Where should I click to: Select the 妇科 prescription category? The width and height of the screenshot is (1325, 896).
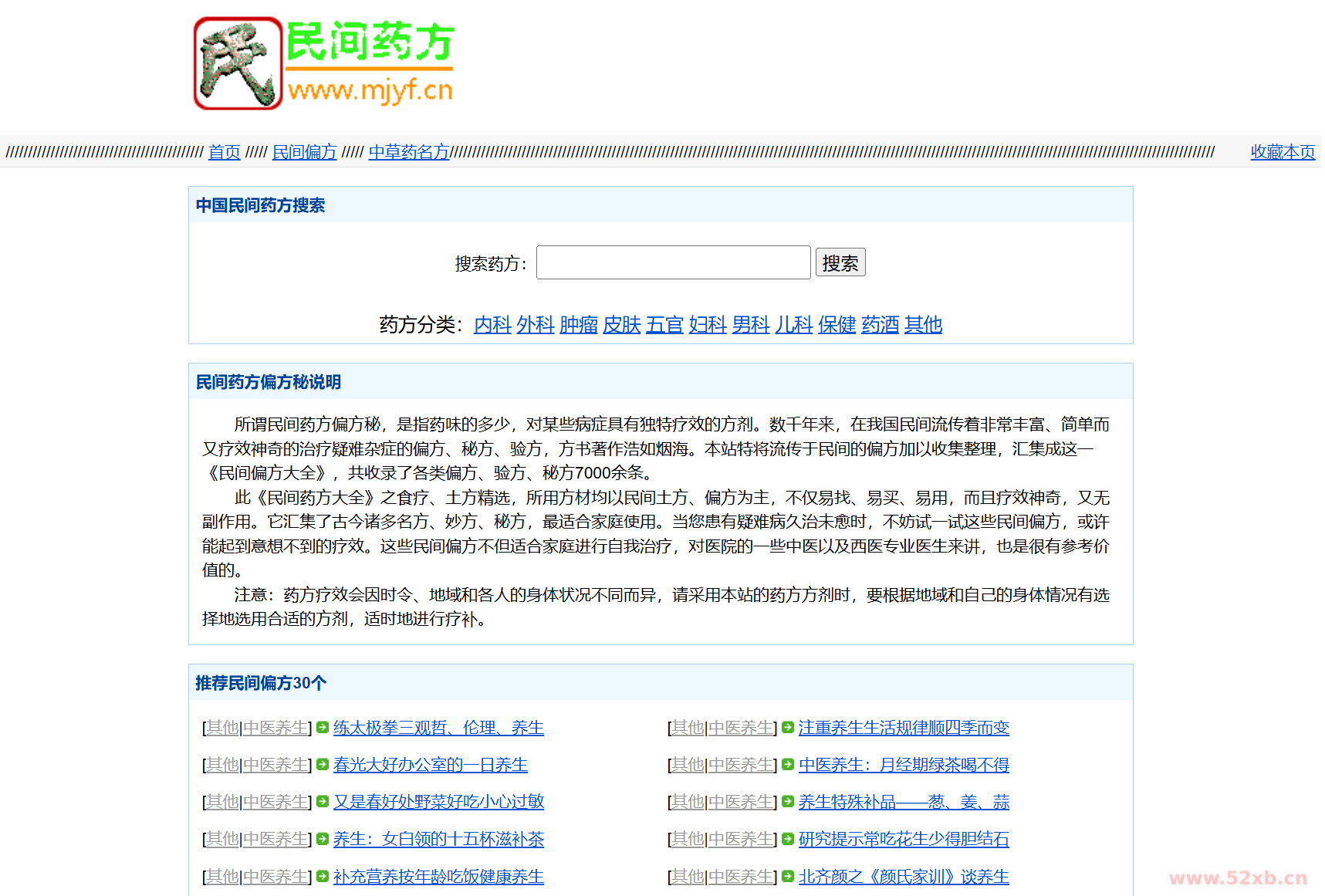[x=707, y=325]
